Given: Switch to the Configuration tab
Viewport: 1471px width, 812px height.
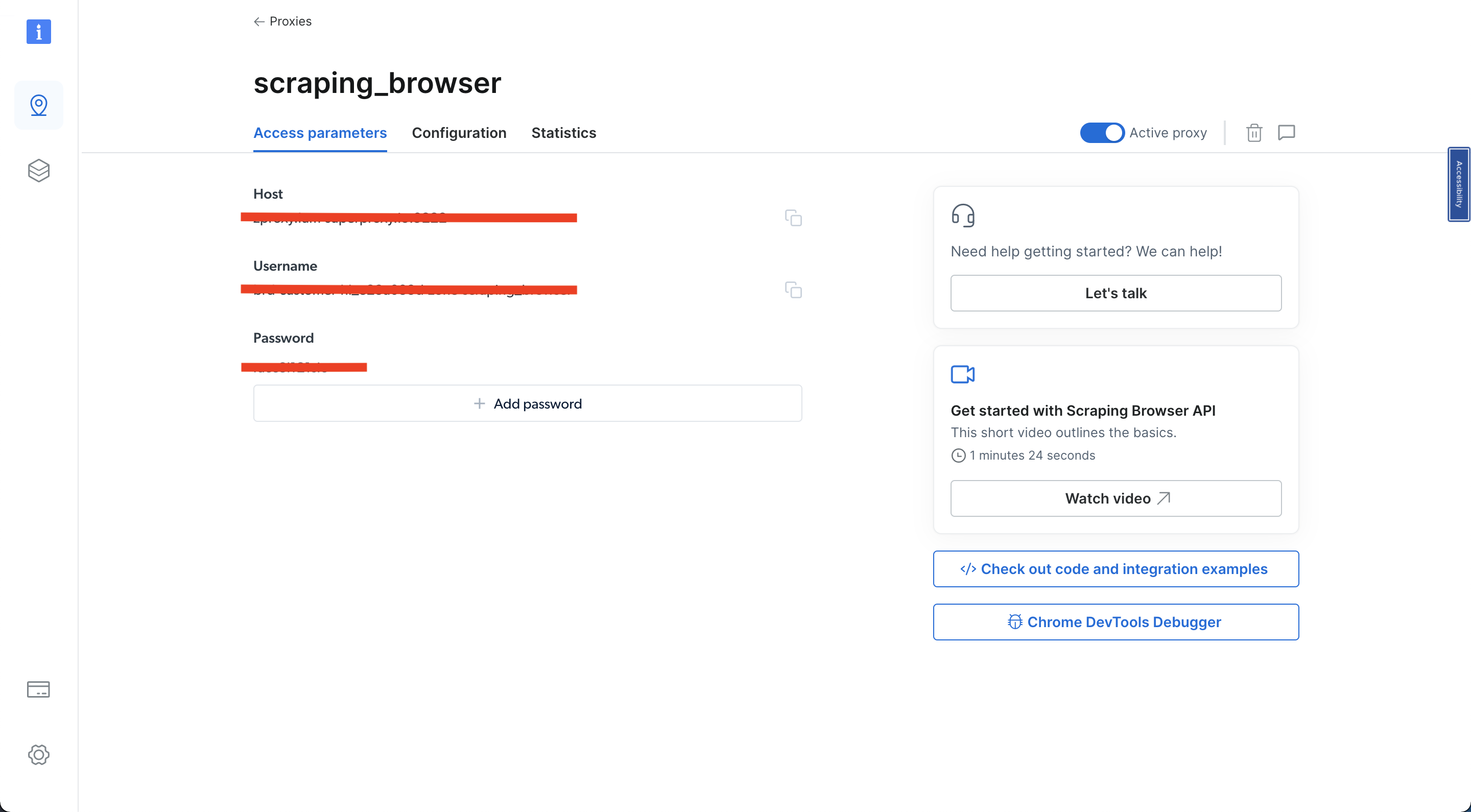Looking at the screenshot, I should (x=459, y=132).
